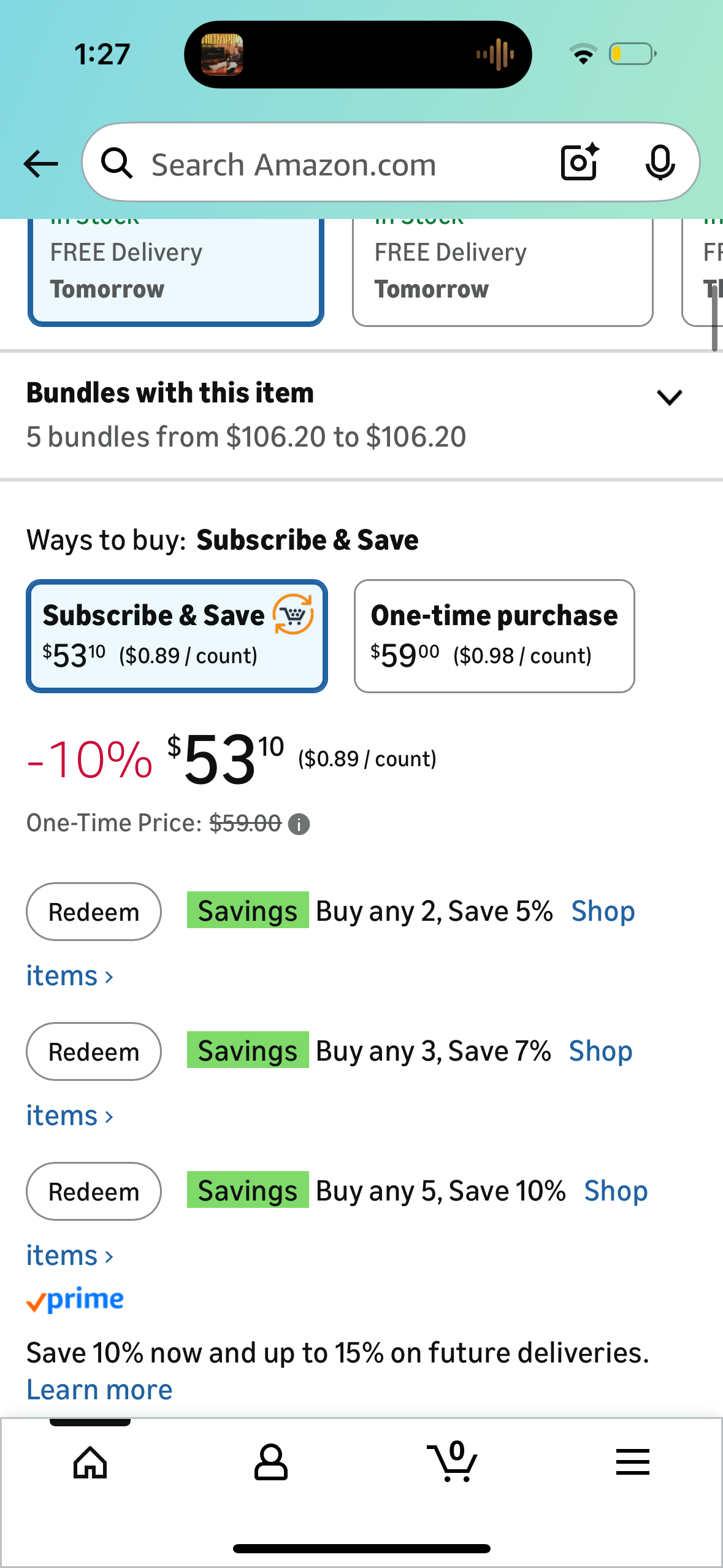
Task: Select Subscribe & Save buying option
Action: pos(177,636)
